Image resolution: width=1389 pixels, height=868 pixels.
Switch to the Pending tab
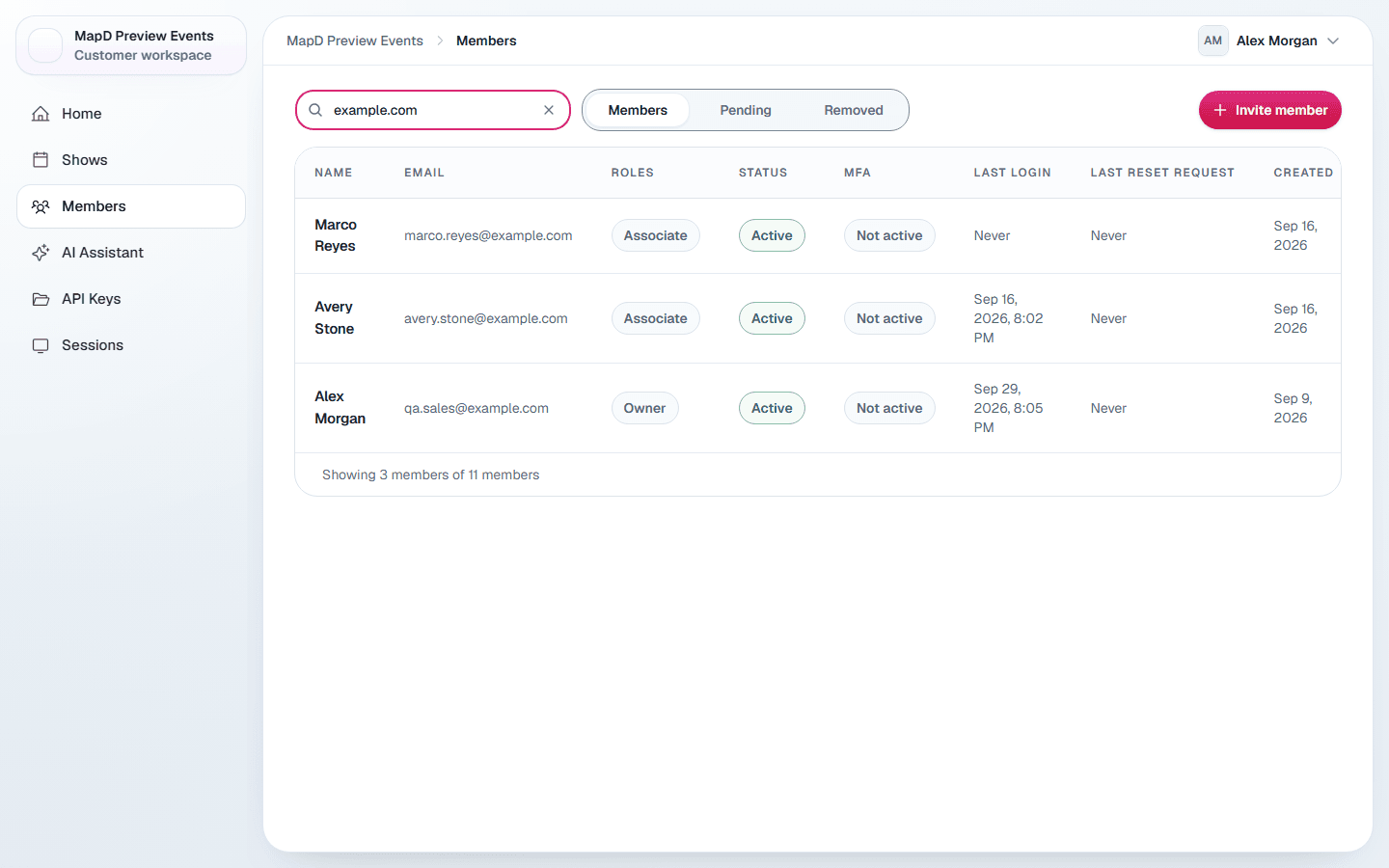(x=746, y=110)
